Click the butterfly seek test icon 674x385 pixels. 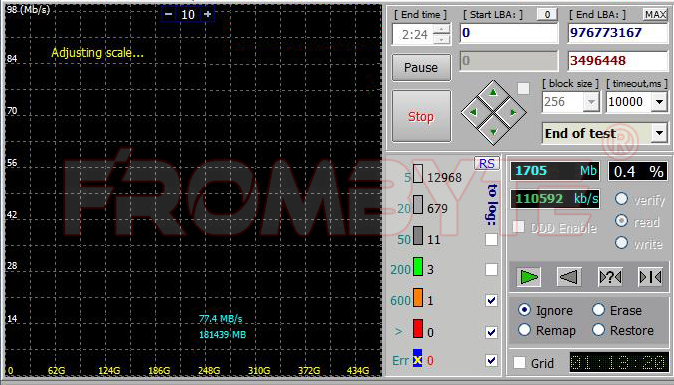tap(650, 277)
